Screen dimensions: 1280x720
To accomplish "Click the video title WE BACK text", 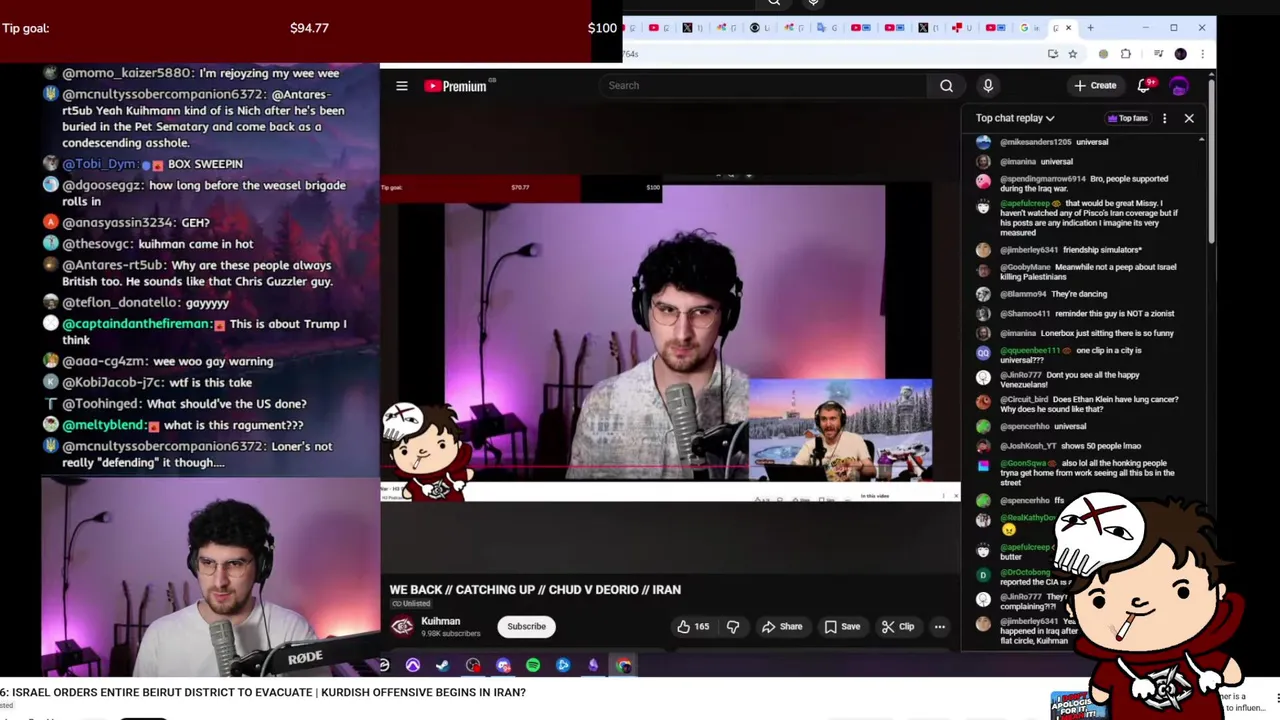I will click(535, 590).
